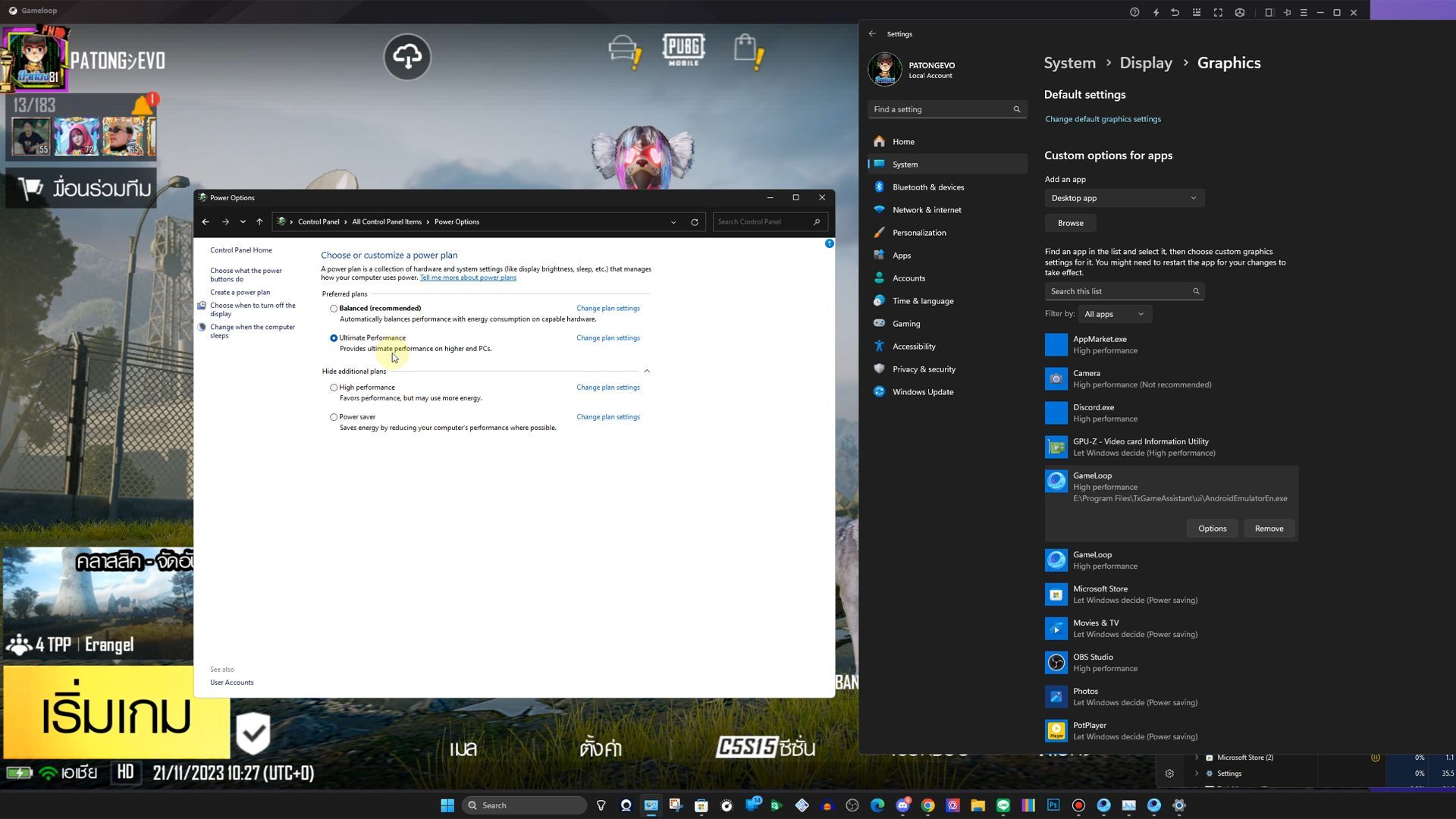
Task: Open Home in Settings sidebar
Action: point(947,142)
